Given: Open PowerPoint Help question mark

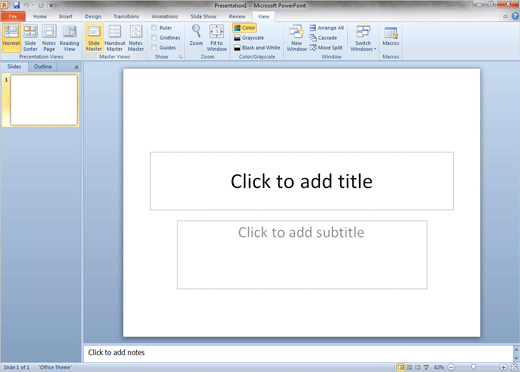Looking at the screenshot, I should click(515, 16).
